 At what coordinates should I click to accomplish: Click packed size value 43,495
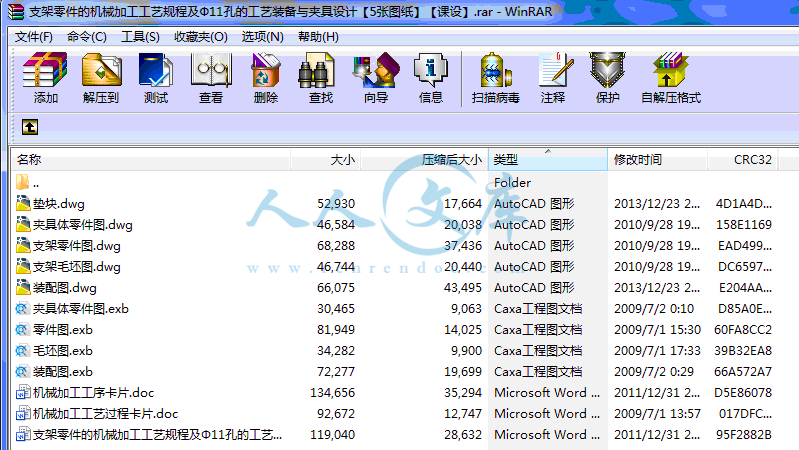click(x=463, y=287)
